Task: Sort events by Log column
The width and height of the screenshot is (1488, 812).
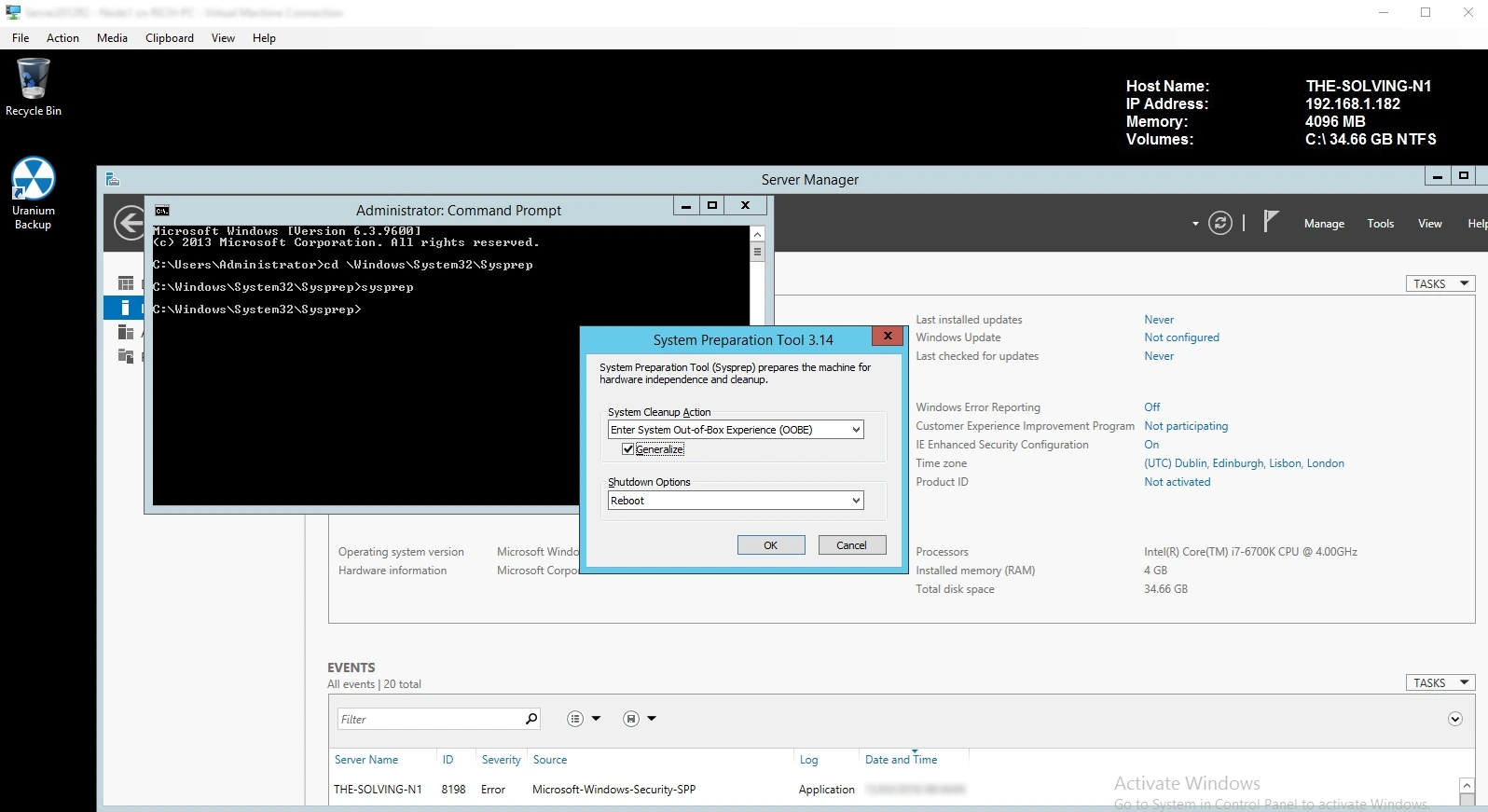Action: tap(808, 760)
